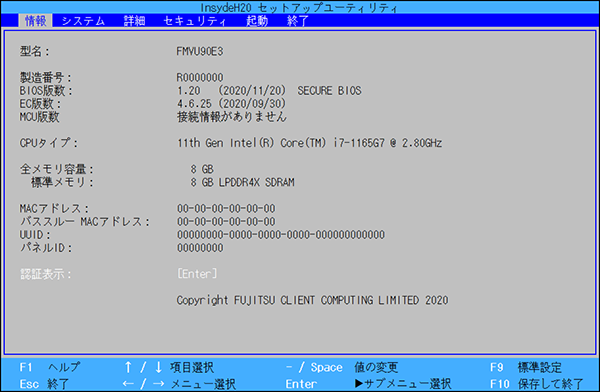
Task: Click the UUID label
Action: click(35, 235)
